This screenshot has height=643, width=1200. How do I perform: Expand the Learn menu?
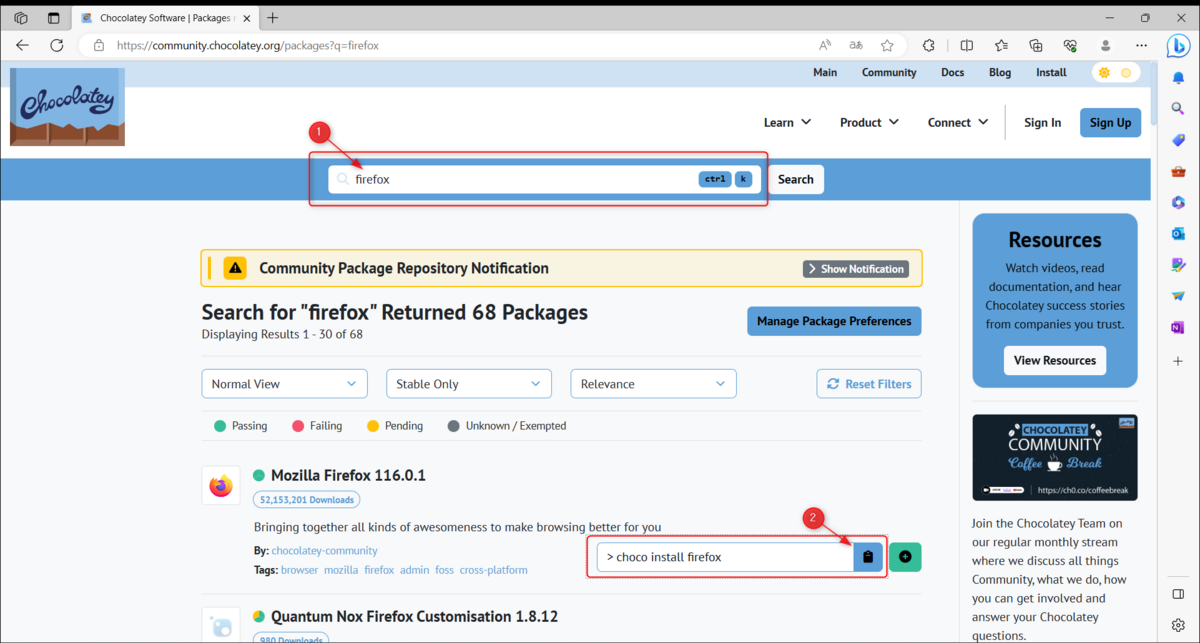pos(788,122)
